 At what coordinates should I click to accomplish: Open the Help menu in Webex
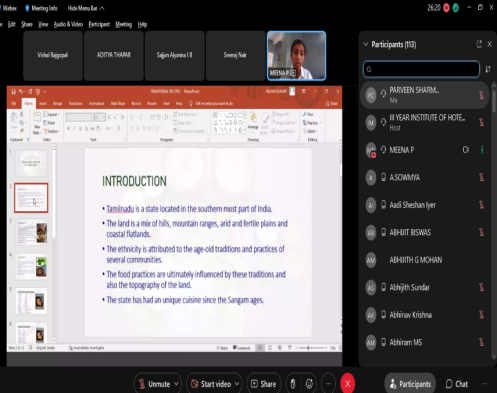142,24
